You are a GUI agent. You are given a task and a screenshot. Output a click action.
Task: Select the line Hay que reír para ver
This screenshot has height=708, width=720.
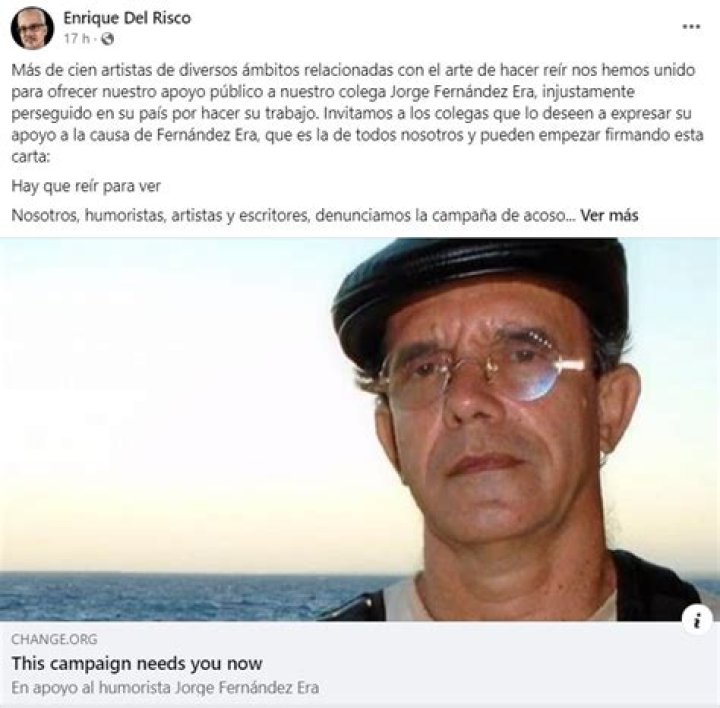point(86,186)
